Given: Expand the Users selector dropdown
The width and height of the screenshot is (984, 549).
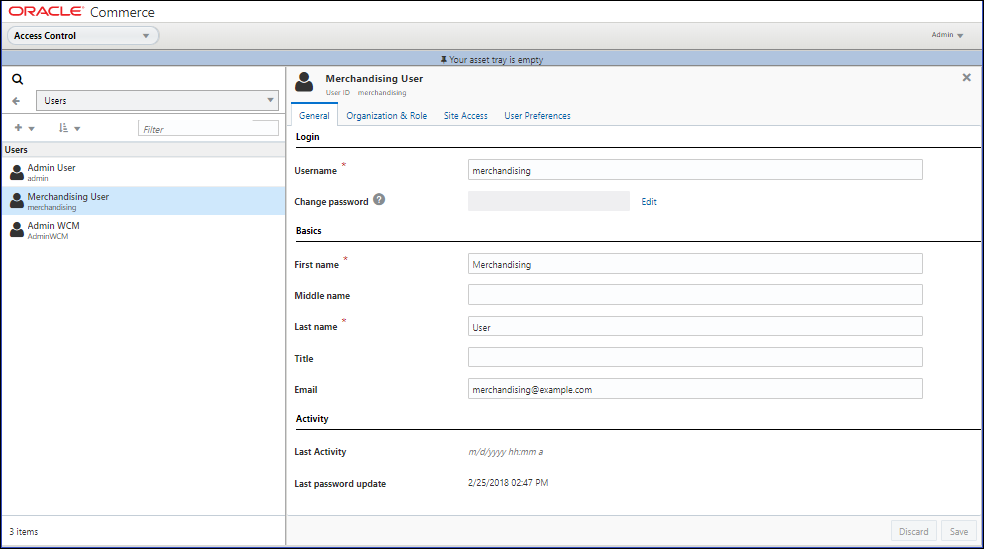Looking at the screenshot, I should [158, 100].
